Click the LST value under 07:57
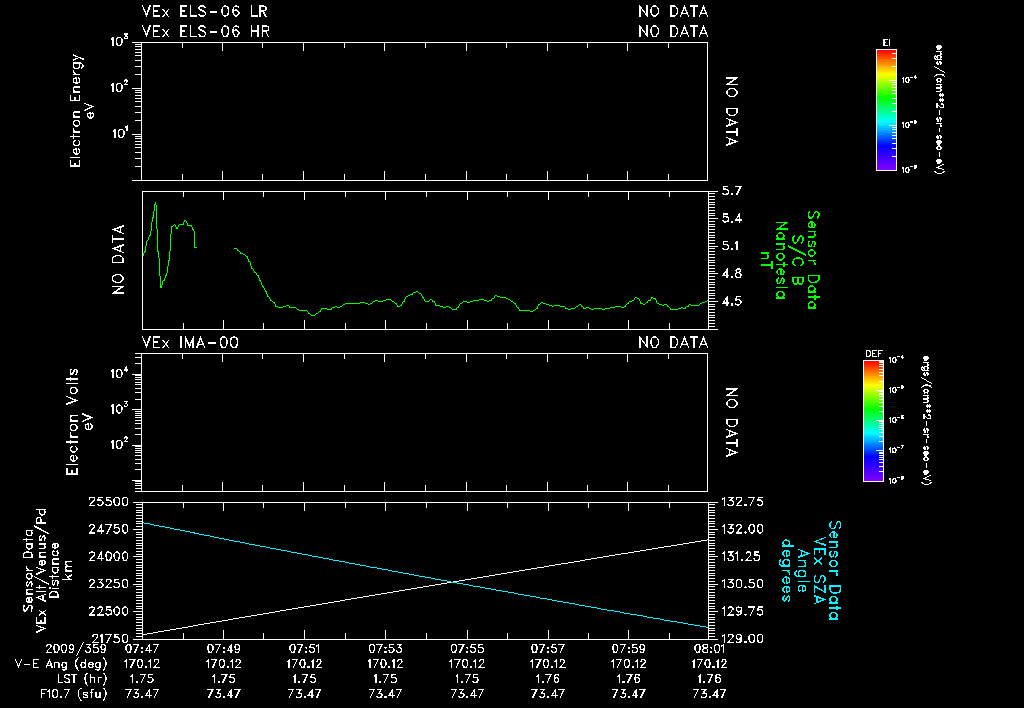Viewport: 1024px width, 708px height. 547,679
